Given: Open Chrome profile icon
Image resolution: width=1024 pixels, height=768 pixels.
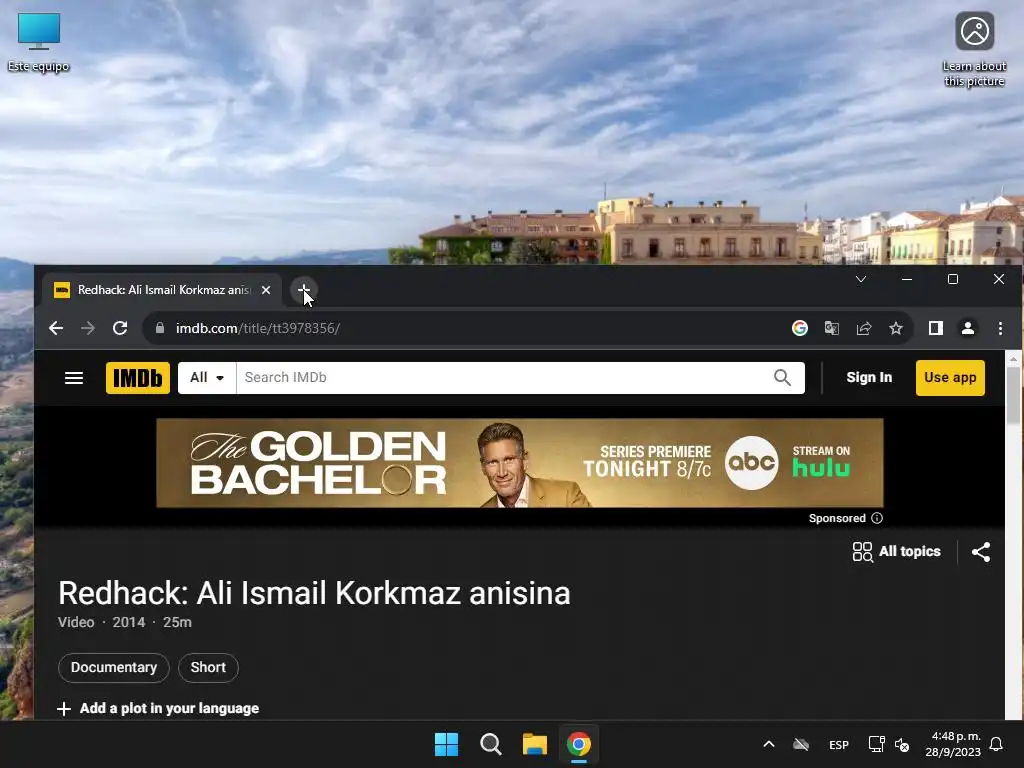Looking at the screenshot, I should (x=968, y=328).
